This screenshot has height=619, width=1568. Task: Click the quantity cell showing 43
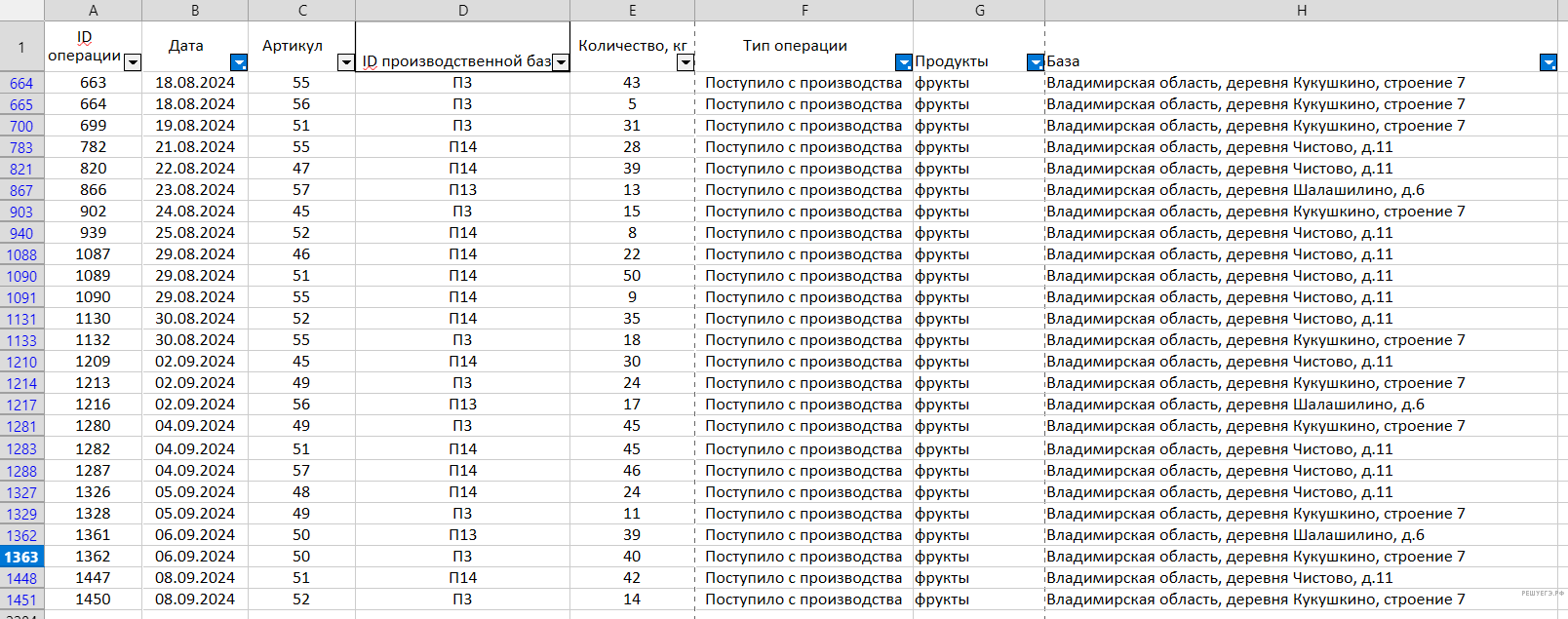tap(632, 83)
